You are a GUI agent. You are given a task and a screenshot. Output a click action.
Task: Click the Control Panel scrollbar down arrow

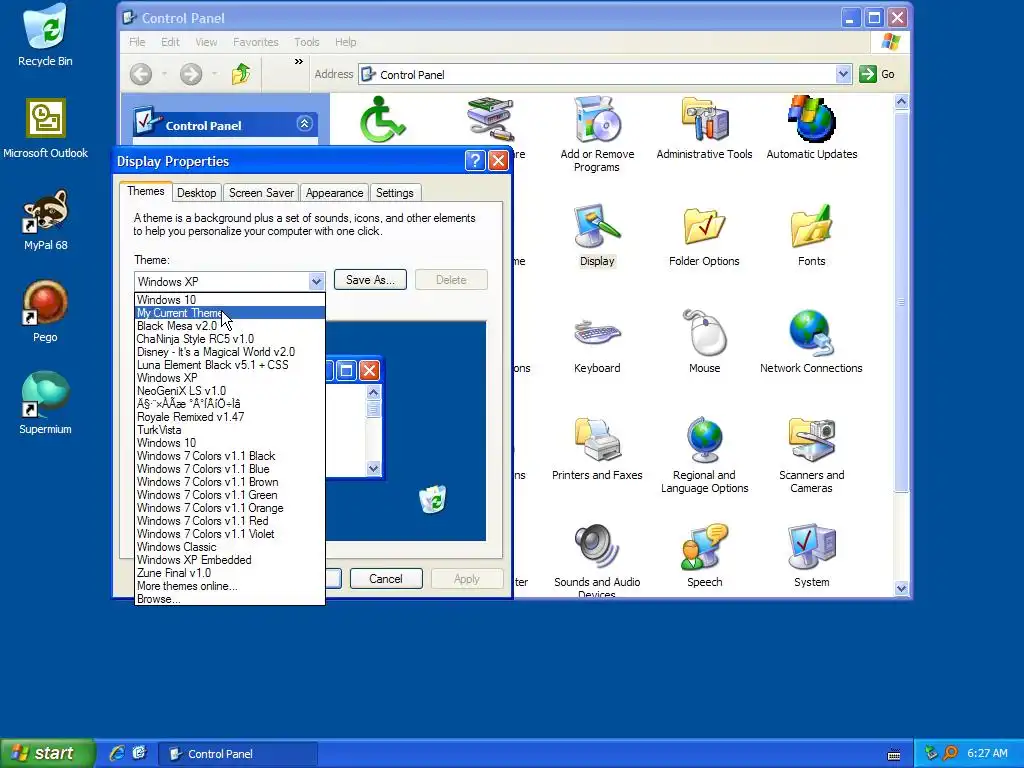click(901, 588)
